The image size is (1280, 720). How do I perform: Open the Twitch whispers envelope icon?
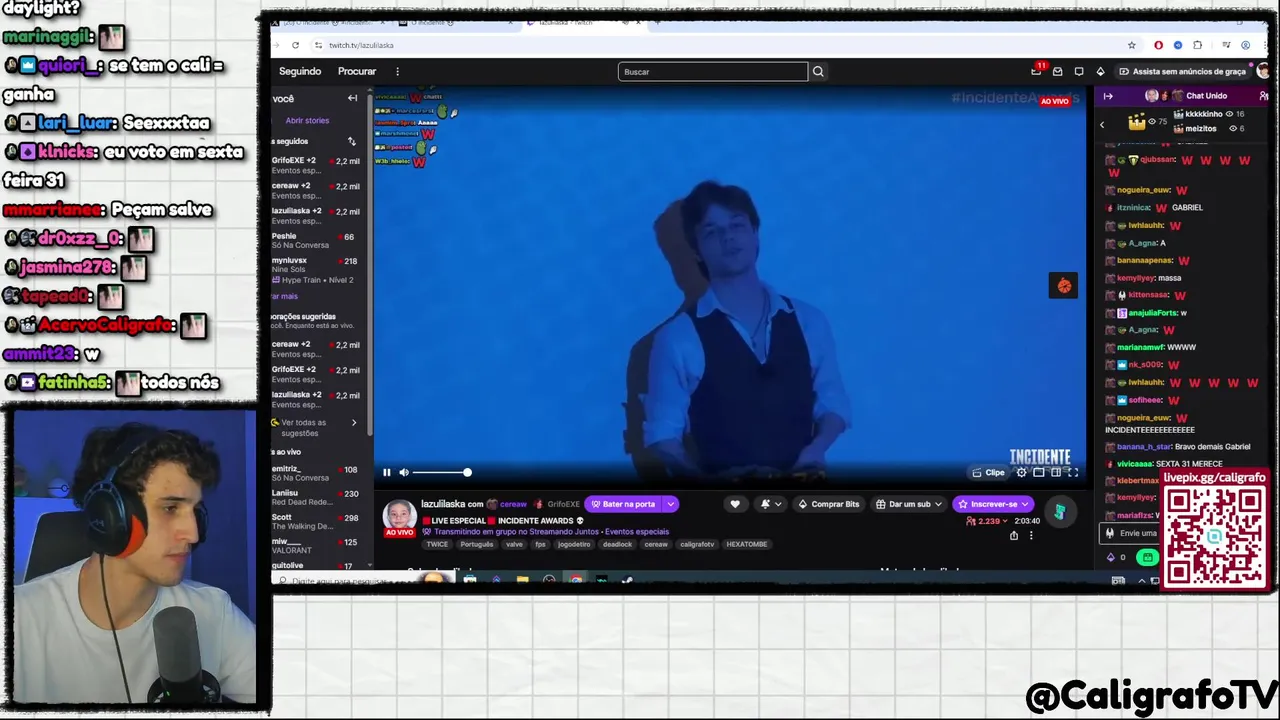click(x=1057, y=71)
